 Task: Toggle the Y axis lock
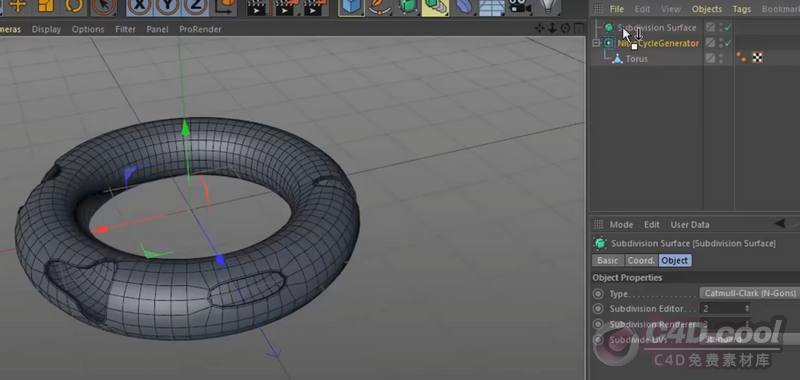point(167,7)
